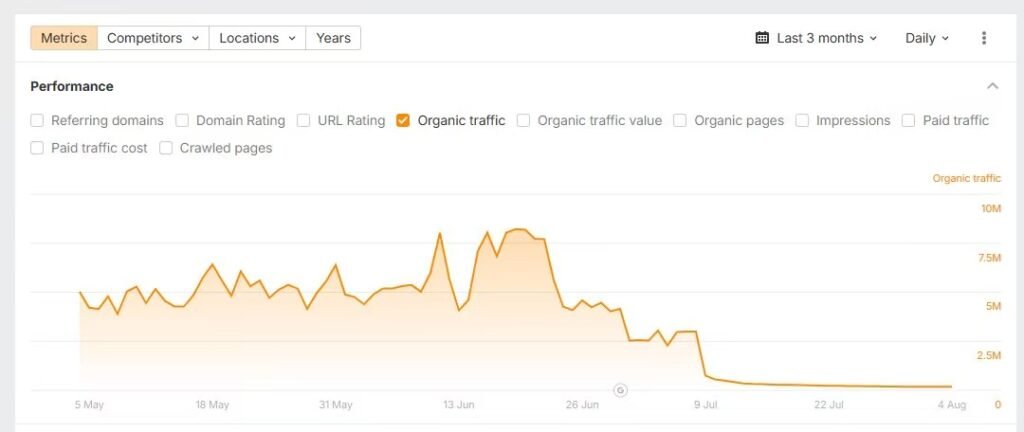Turn on the Impressions checkbox
The height and width of the screenshot is (432, 1024).
pos(802,121)
